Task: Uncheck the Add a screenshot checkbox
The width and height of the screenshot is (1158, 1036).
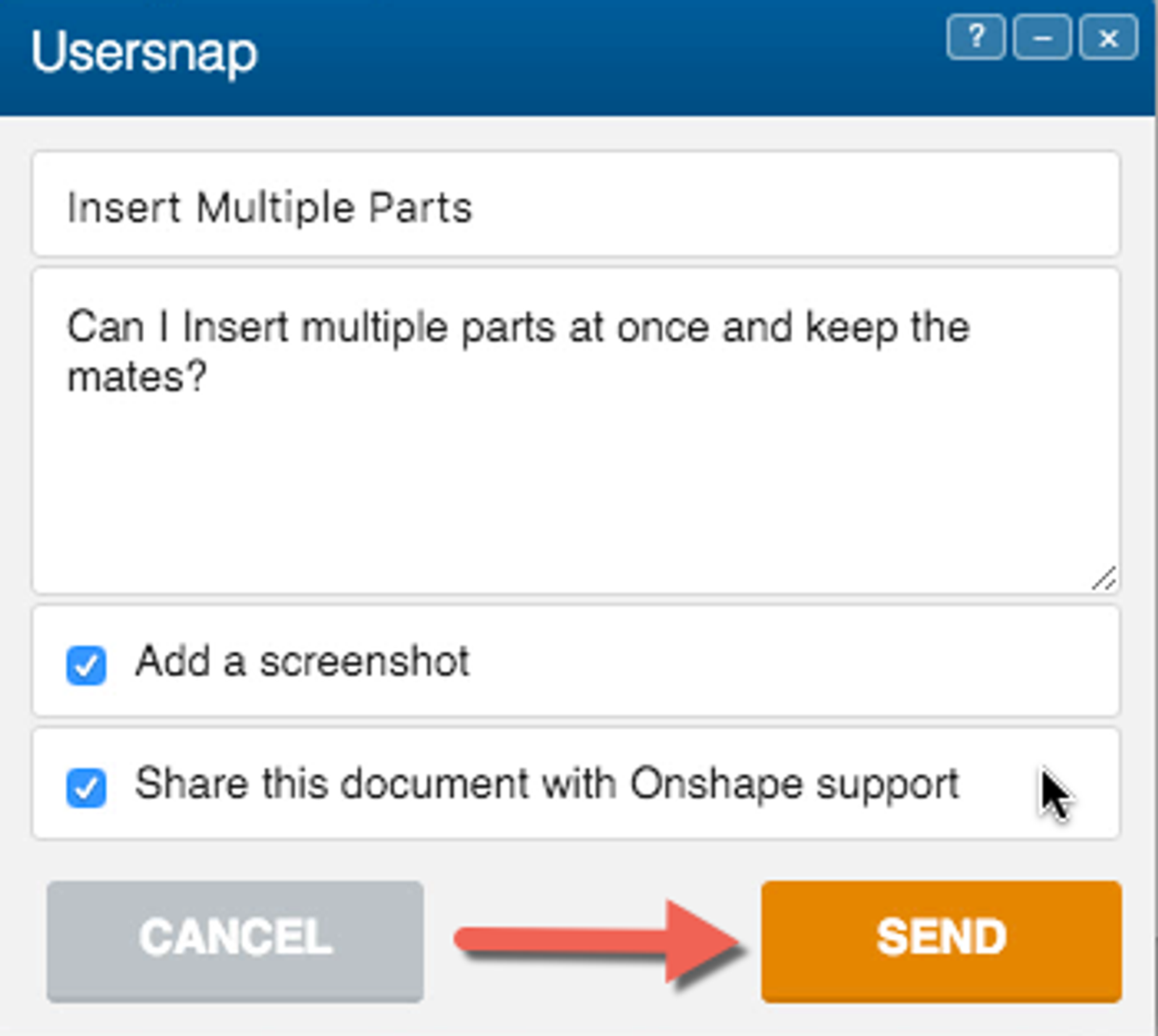Action: pyautogui.click(x=86, y=665)
